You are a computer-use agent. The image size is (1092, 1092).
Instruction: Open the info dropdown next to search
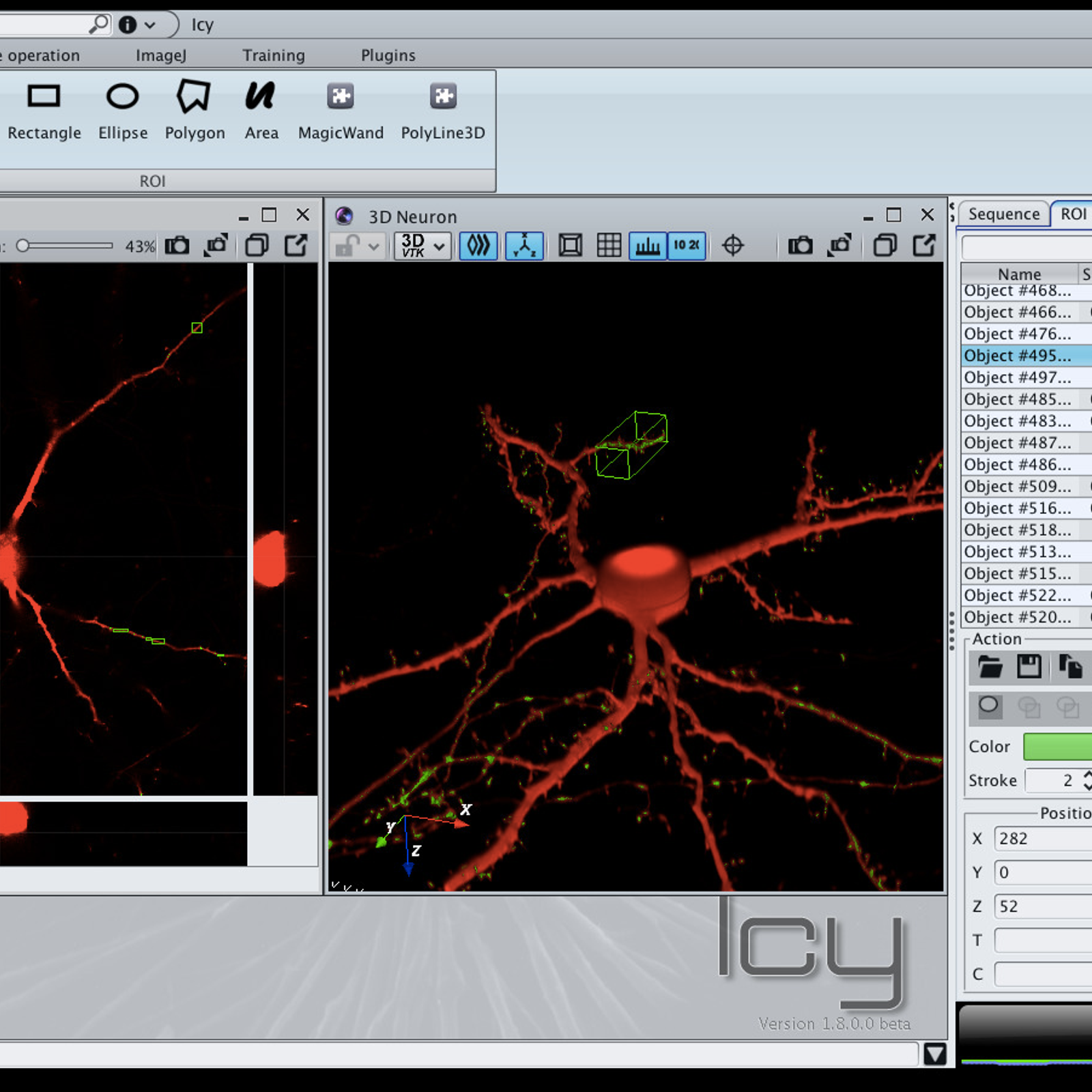tap(137, 25)
